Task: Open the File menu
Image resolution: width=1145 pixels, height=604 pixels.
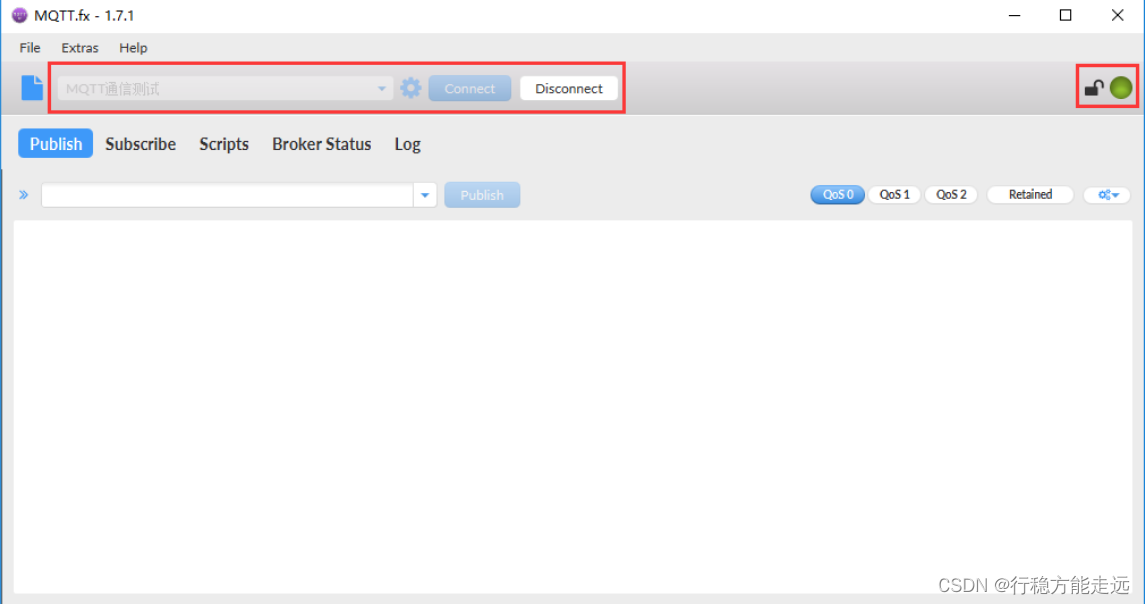Action: 30,47
